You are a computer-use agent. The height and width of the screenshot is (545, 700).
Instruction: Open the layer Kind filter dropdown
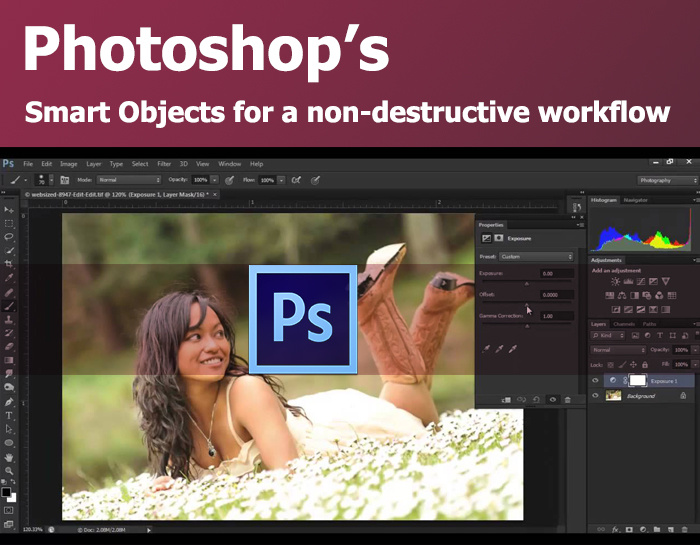point(608,335)
